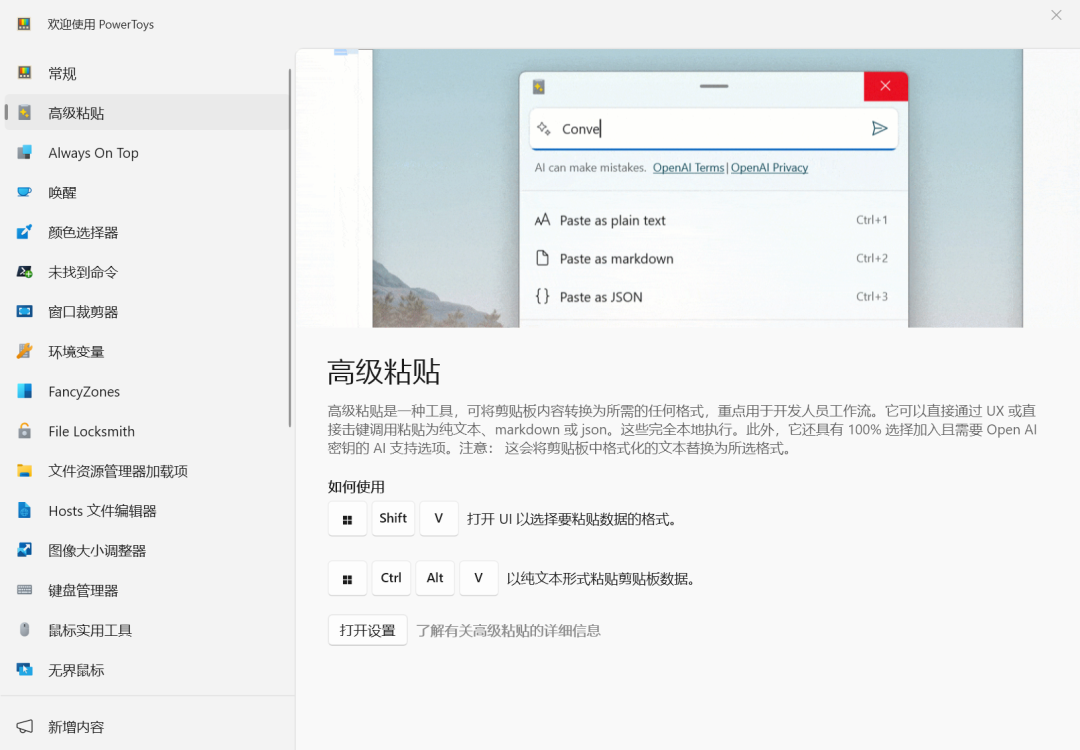Click the Alt key badge
1080x750 pixels.
pyautogui.click(x=435, y=578)
